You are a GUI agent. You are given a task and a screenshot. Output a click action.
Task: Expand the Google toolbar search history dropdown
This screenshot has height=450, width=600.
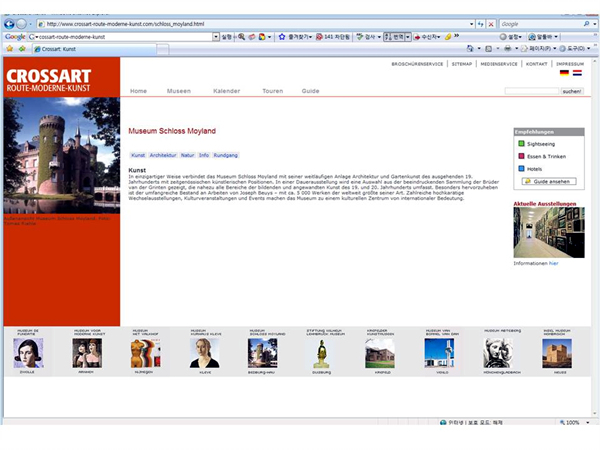pyautogui.click(x=216, y=37)
